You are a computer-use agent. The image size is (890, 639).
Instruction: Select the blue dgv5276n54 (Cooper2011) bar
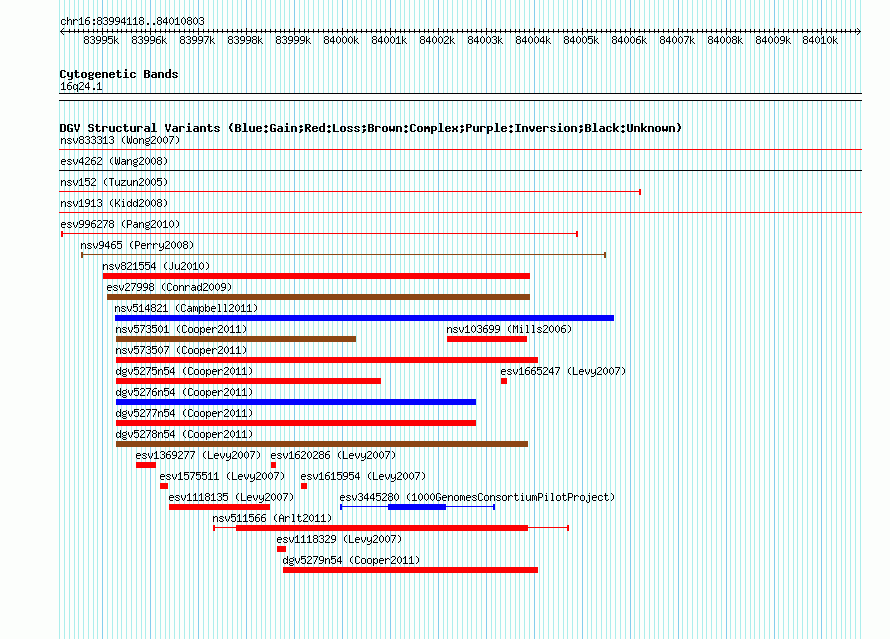(x=296, y=402)
